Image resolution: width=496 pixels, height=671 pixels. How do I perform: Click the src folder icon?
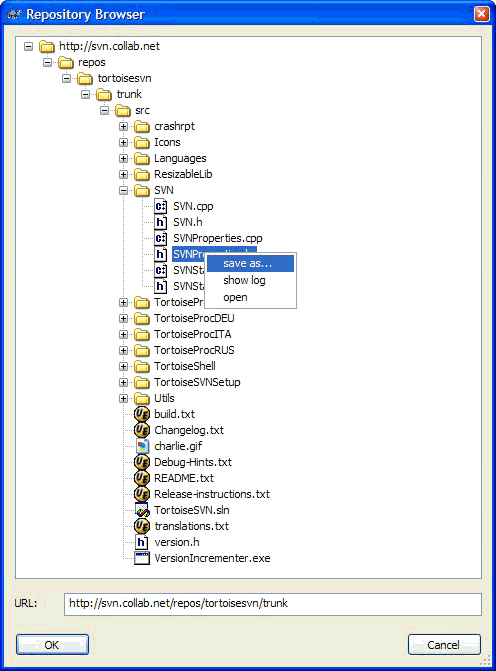click(123, 110)
